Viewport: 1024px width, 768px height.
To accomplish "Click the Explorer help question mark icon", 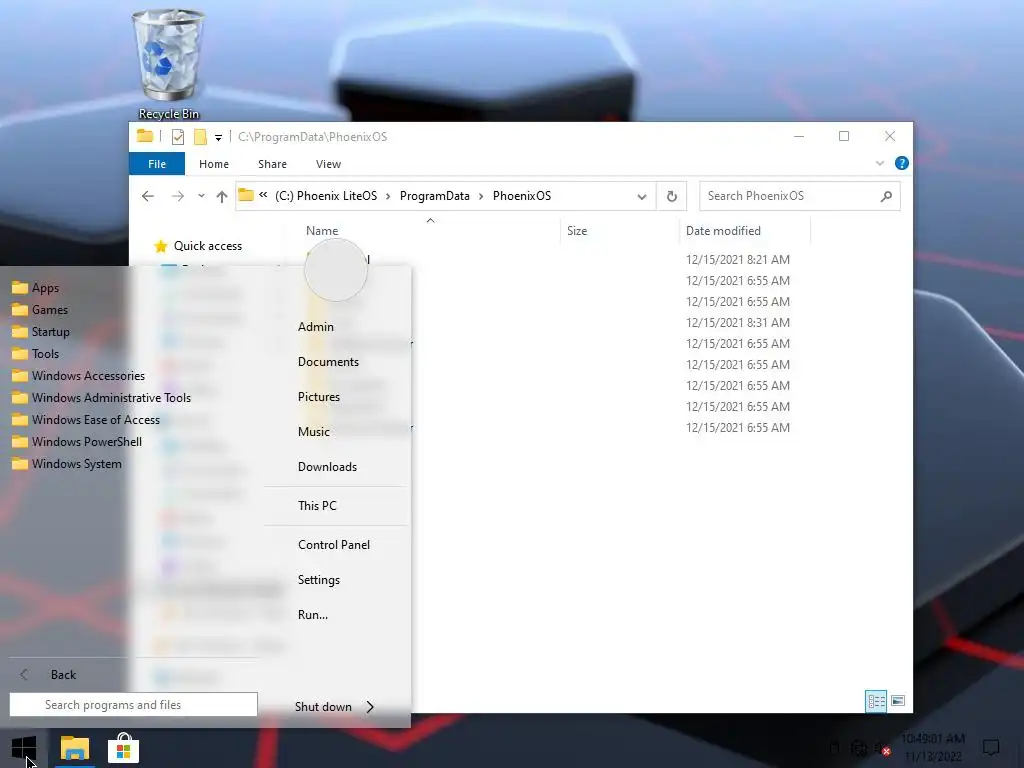I will 901,163.
